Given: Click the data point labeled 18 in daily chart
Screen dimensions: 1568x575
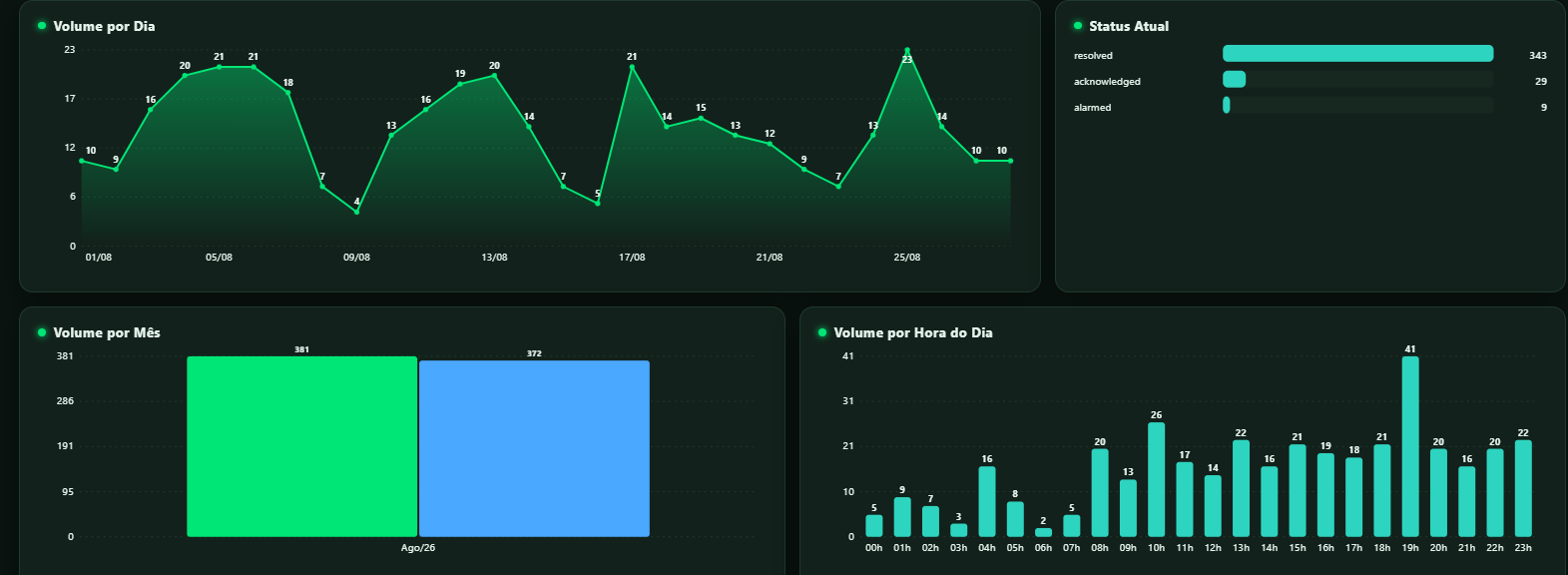Looking at the screenshot, I should pos(287,93).
